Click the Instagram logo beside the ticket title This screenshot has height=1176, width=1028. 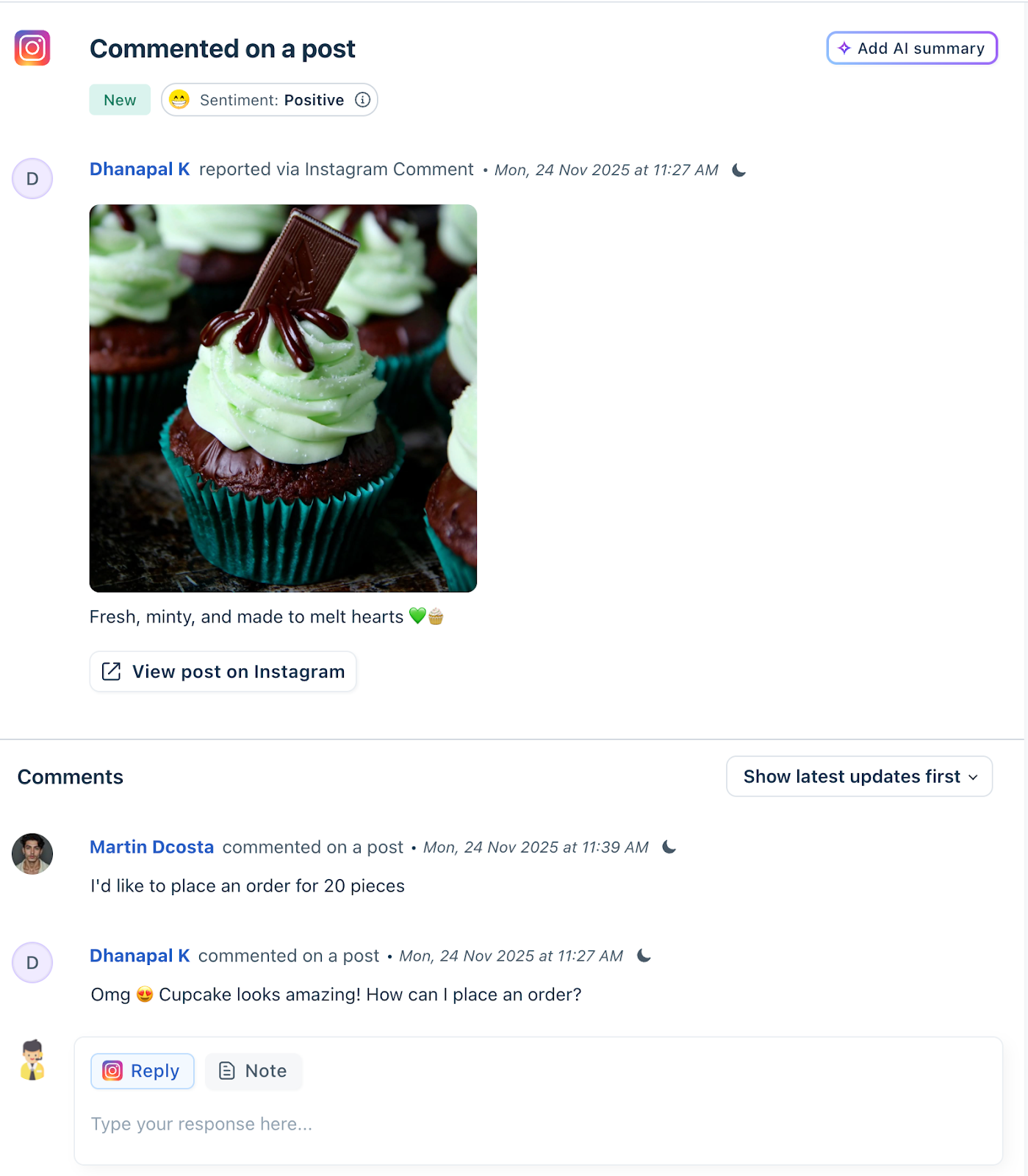coord(32,48)
